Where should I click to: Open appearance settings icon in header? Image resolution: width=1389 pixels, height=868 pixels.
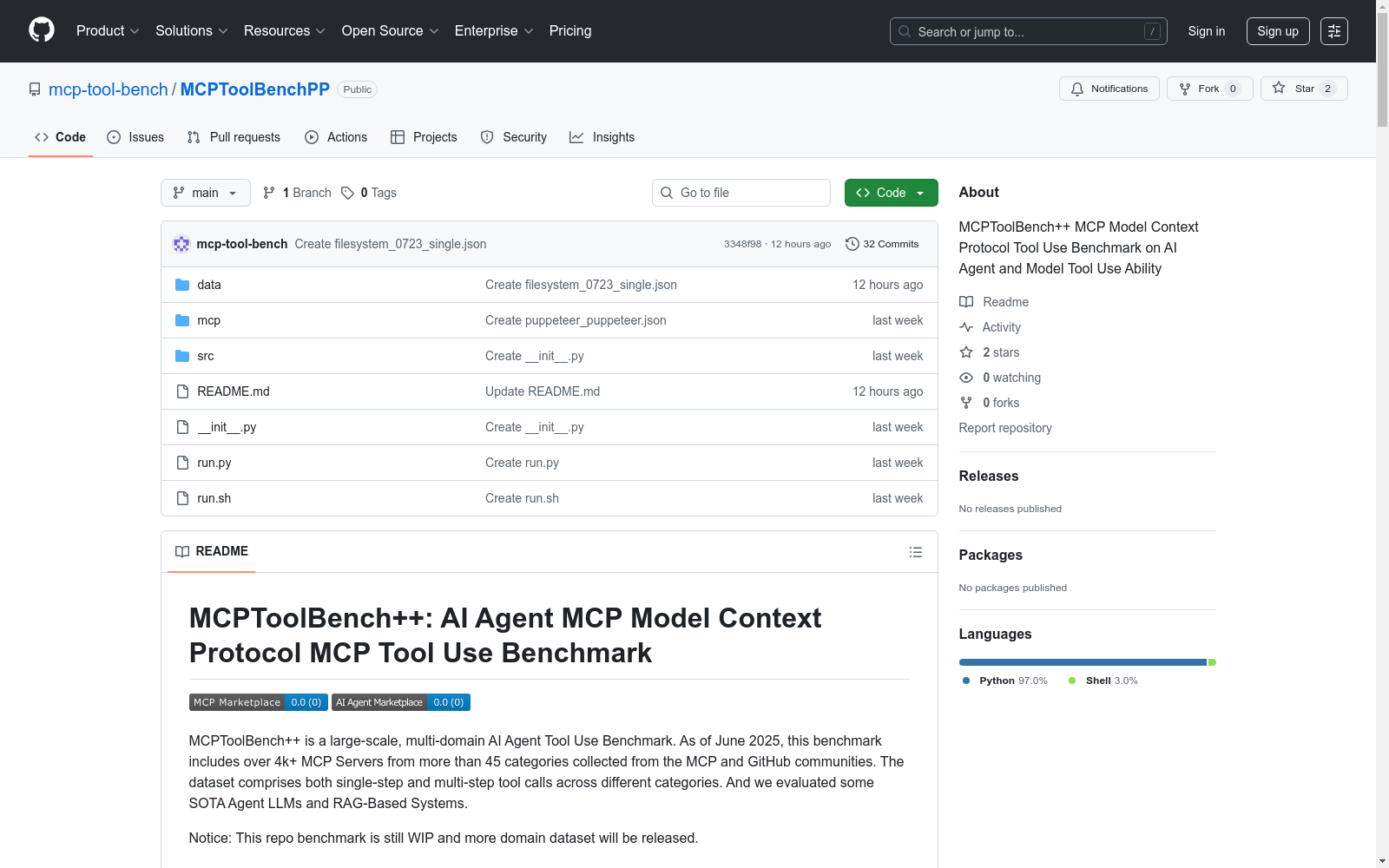1334,31
